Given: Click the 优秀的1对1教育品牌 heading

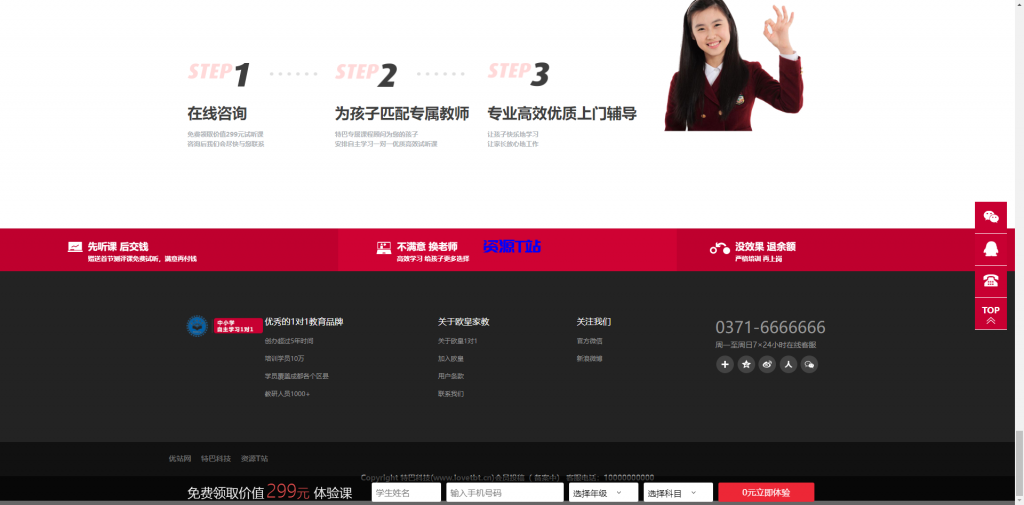Looking at the screenshot, I should coord(304,322).
